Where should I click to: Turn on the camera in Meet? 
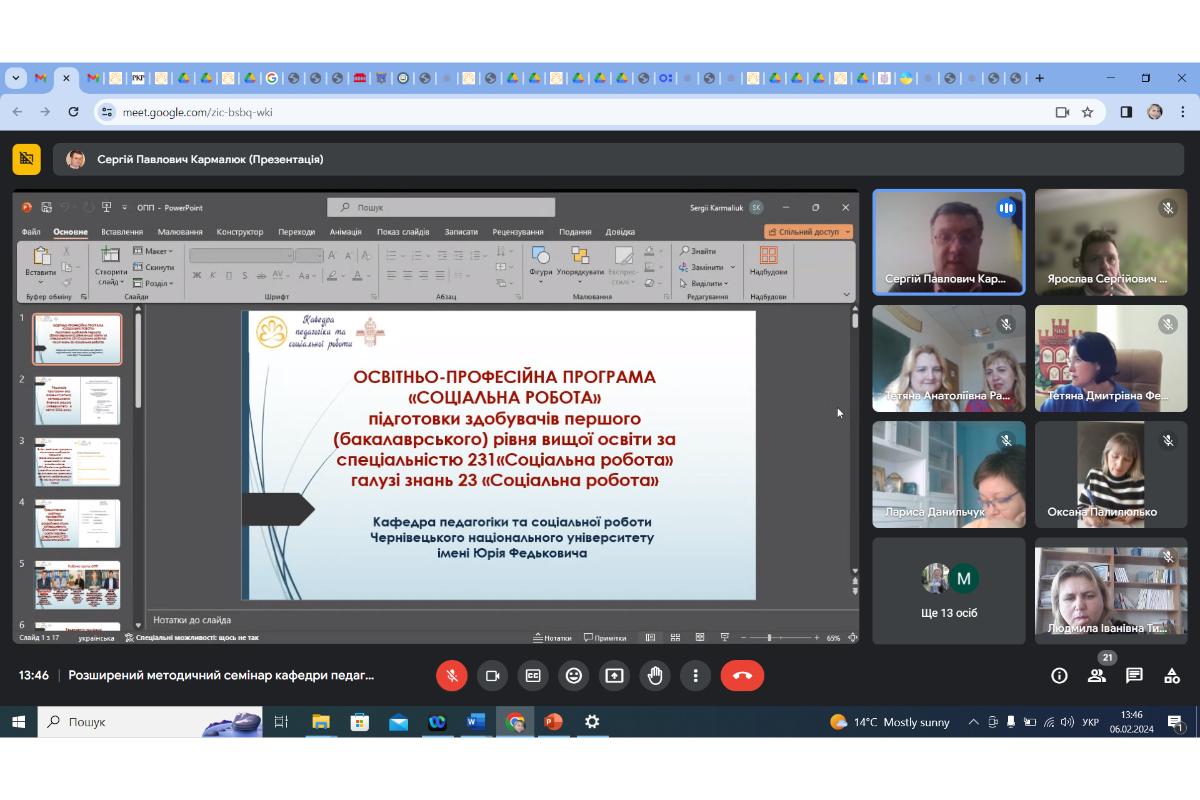pyautogui.click(x=492, y=676)
